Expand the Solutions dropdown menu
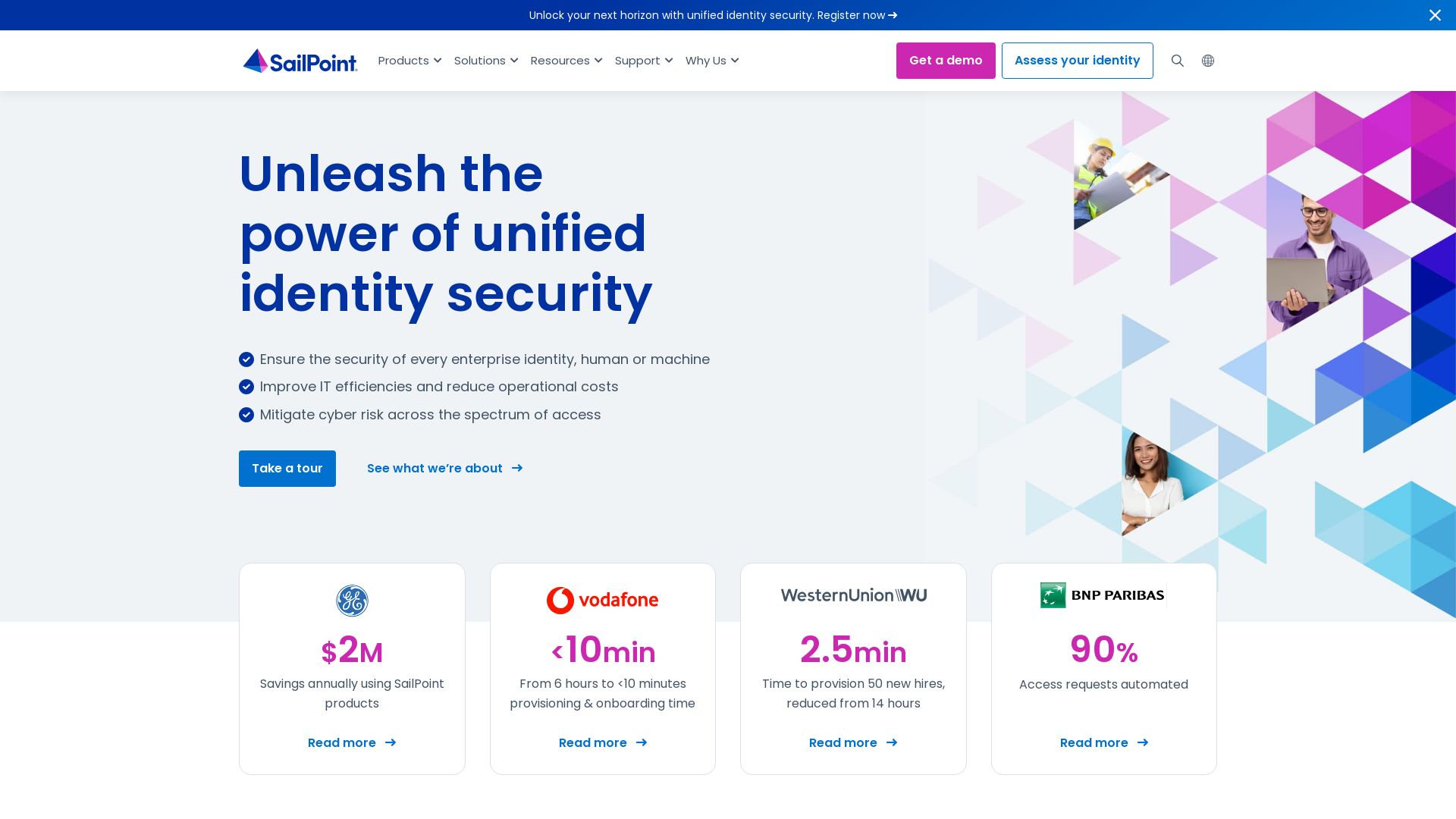The width and height of the screenshot is (1456, 819). coord(486,61)
